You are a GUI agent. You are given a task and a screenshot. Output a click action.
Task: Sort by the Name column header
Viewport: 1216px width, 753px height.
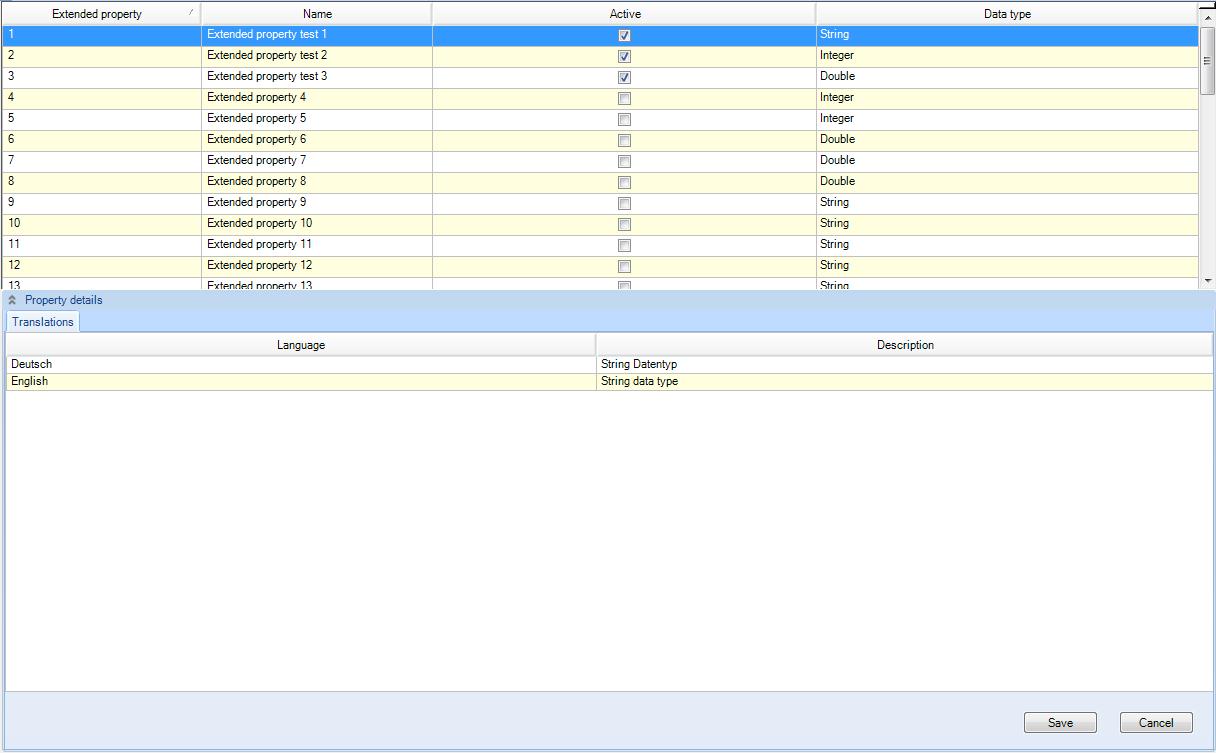pos(317,14)
